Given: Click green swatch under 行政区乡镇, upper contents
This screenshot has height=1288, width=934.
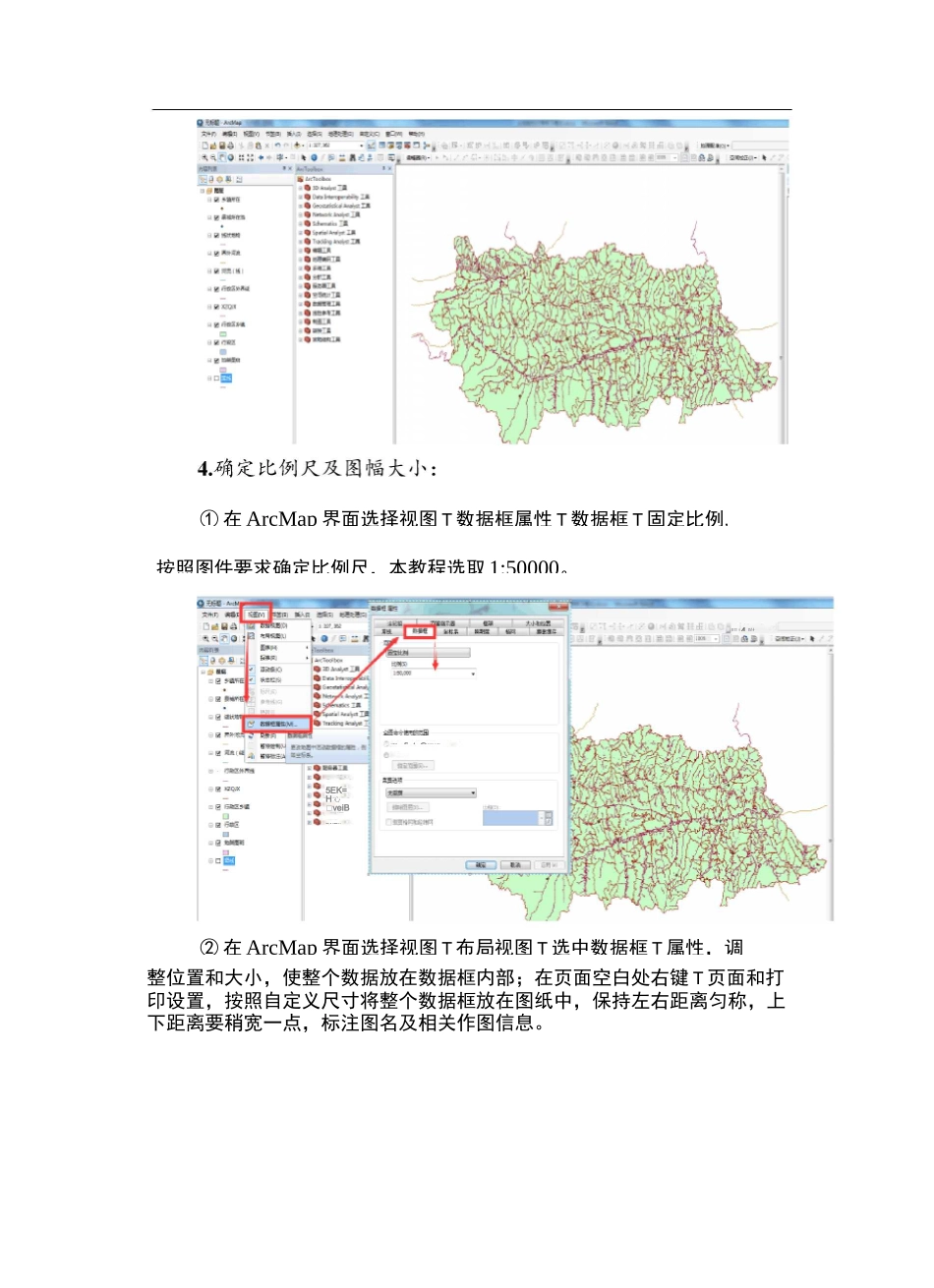Looking at the screenshot, I should pos(223,334).
